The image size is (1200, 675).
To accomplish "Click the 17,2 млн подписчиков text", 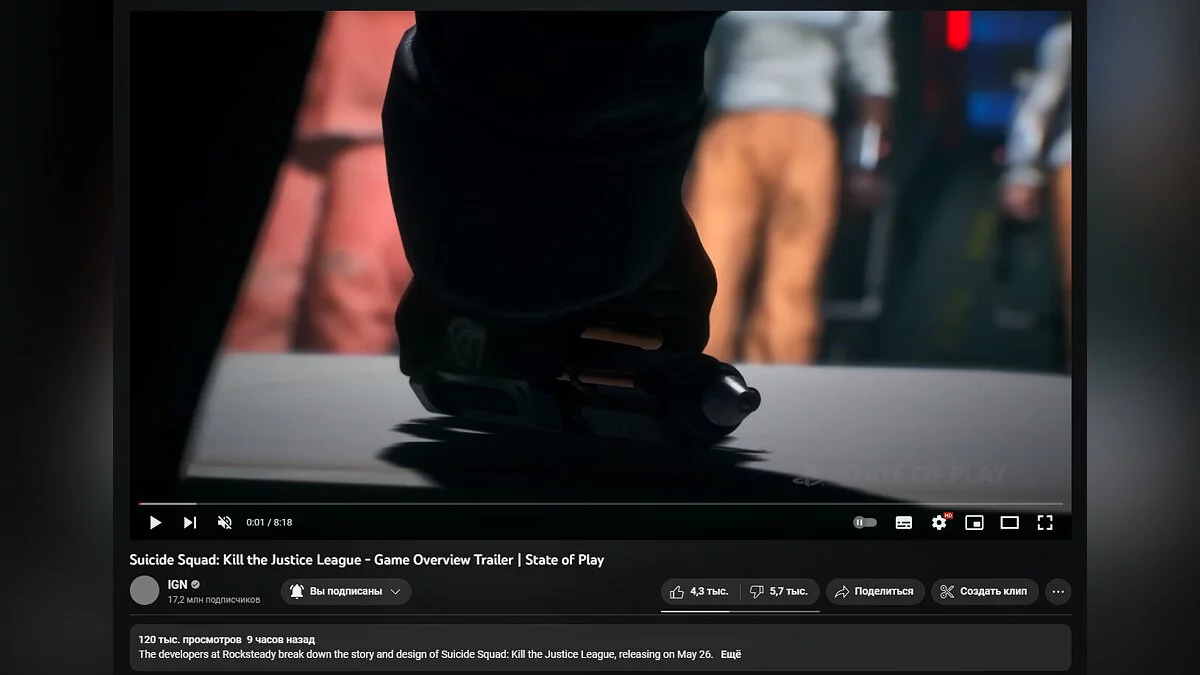I will [x=214, y=600].
